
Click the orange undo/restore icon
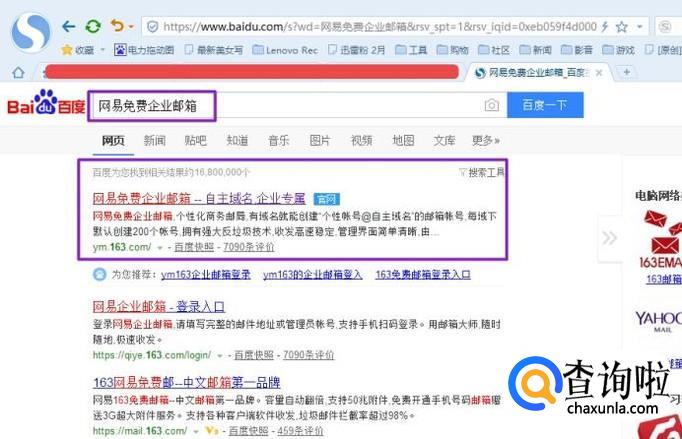[117, 26]
